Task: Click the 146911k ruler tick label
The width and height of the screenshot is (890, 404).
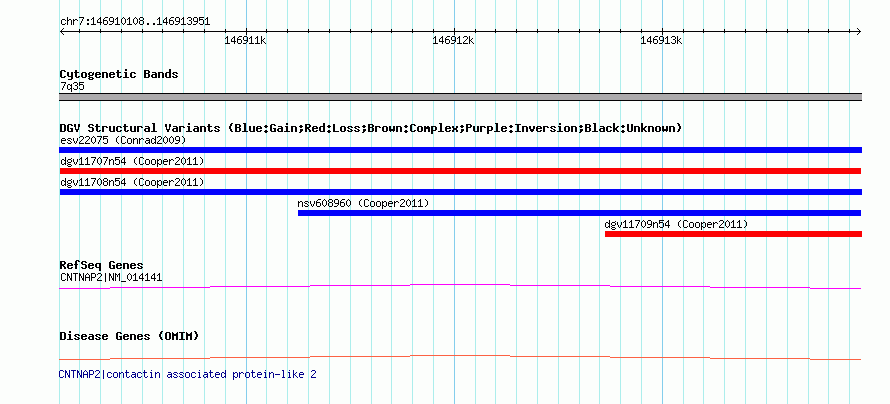Action: point(245,40)
